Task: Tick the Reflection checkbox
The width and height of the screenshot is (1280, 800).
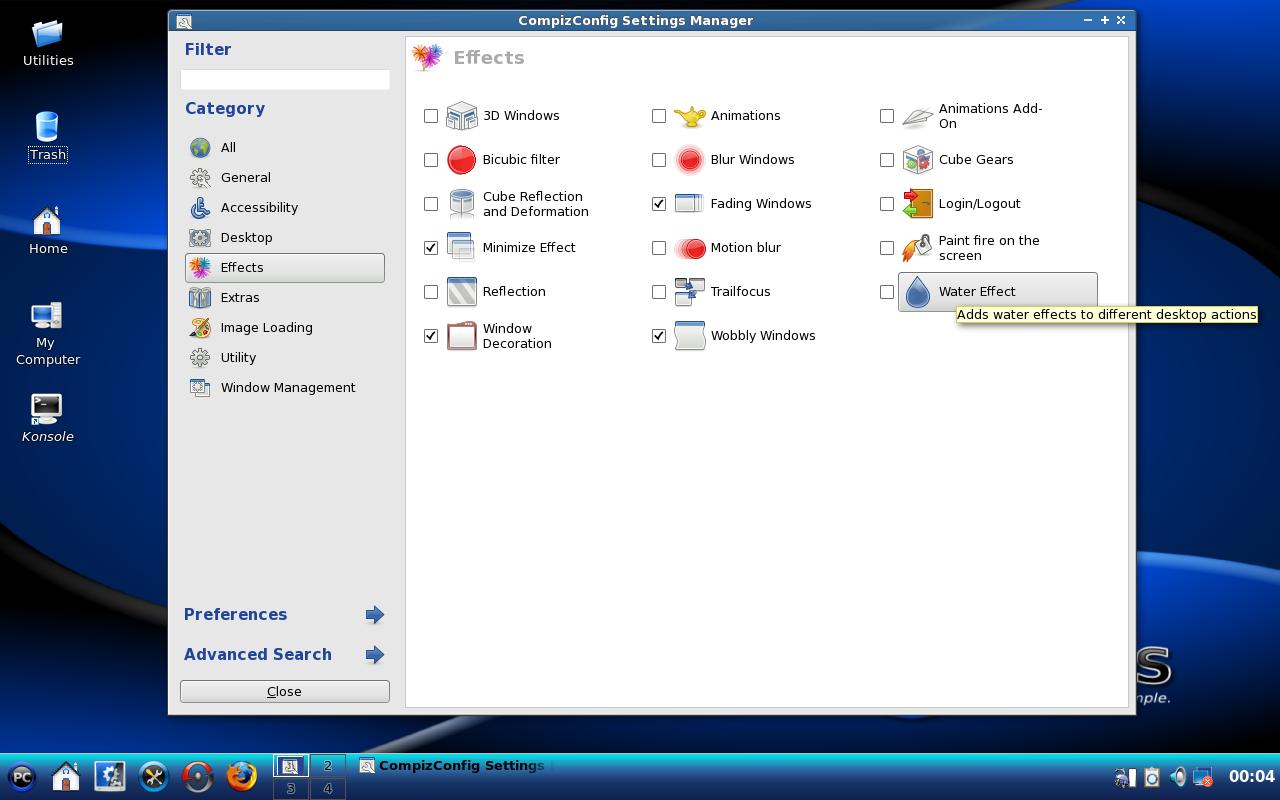Action: pyautogui.click(x=431, y=292)
